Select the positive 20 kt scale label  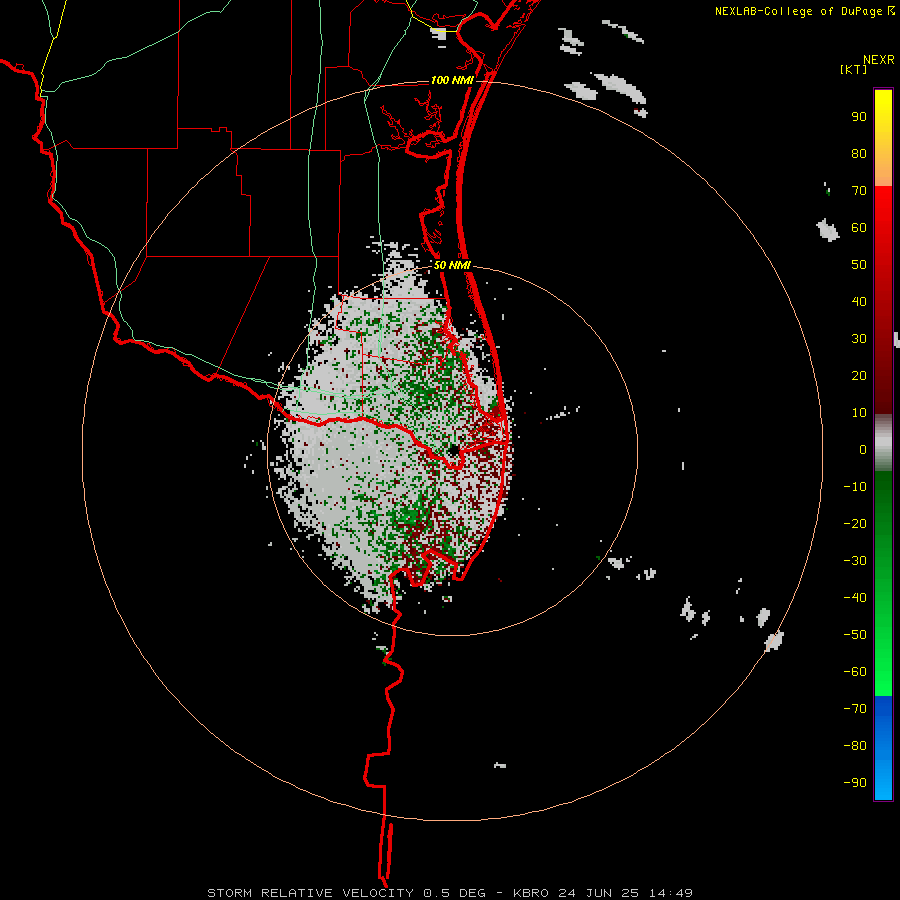[x=859, y=376]
